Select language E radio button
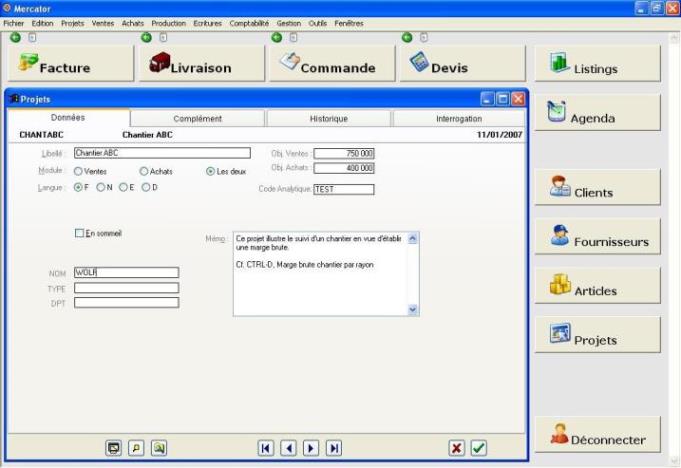 pos(123,188)
